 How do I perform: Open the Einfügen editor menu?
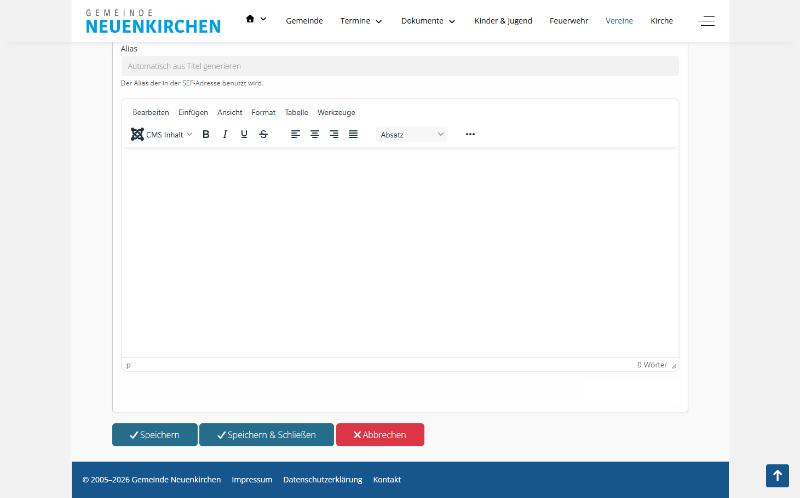pyautogui.click(x=193, y=112)
